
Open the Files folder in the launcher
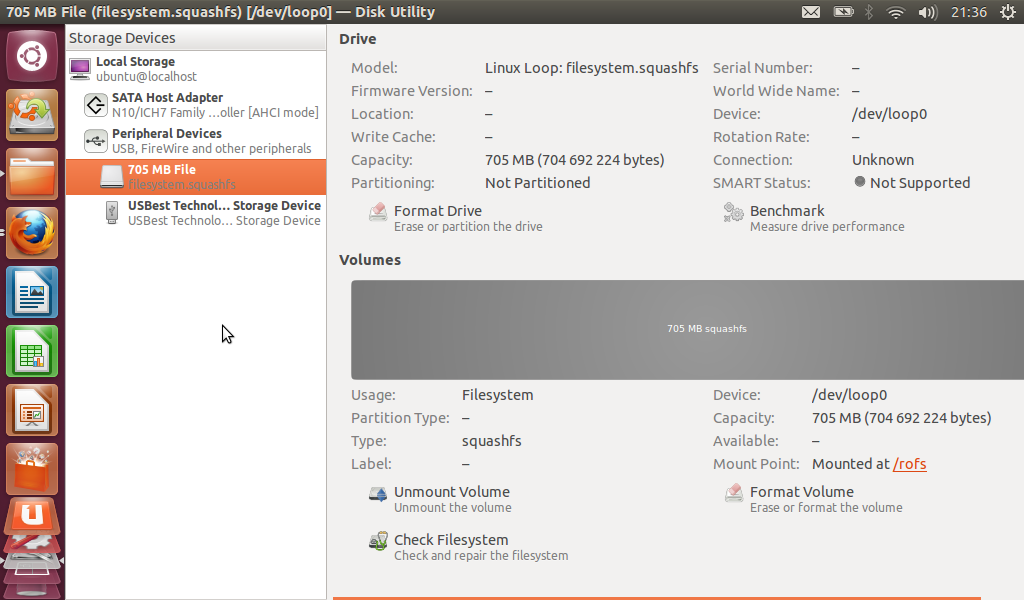[32, 174]
